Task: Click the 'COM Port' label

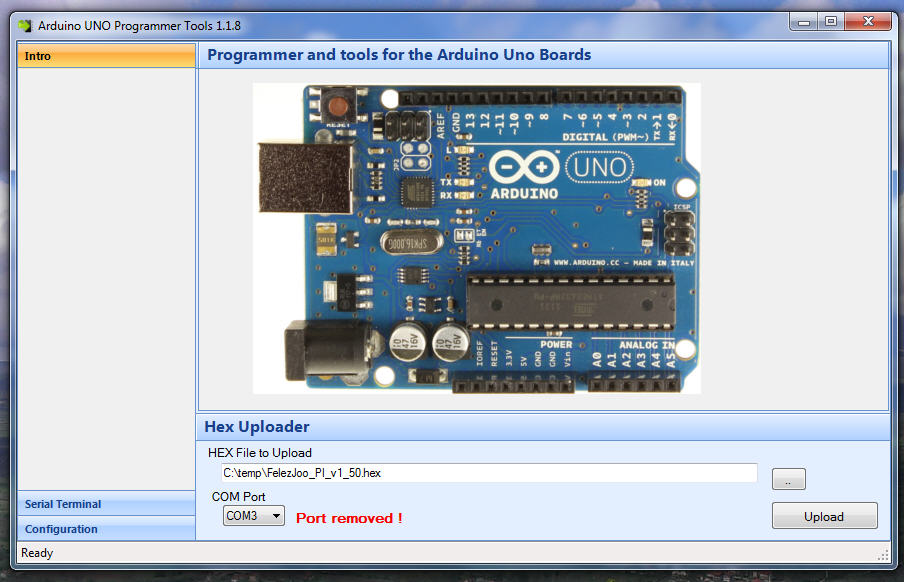Action: pyautogui.click(x=238, y=497)
